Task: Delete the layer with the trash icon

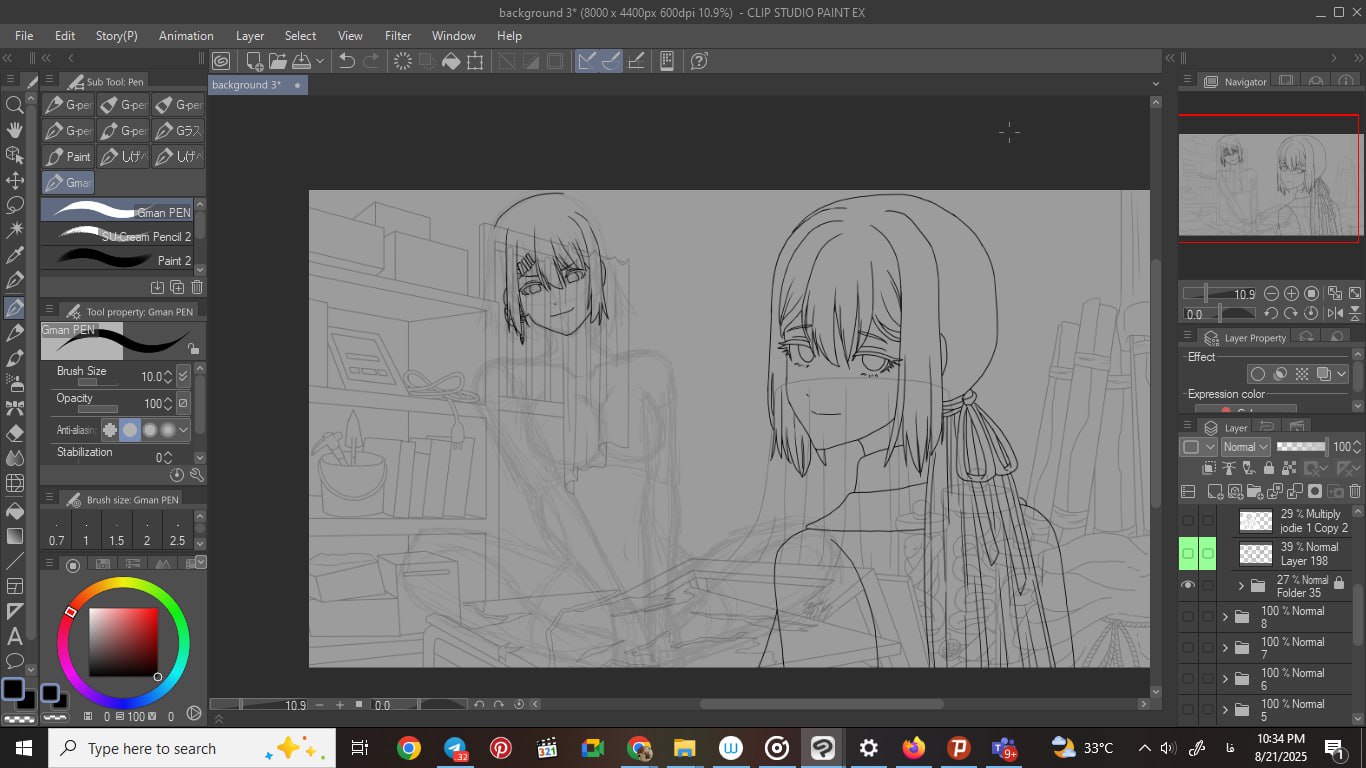Action: tap(1355, 491)
